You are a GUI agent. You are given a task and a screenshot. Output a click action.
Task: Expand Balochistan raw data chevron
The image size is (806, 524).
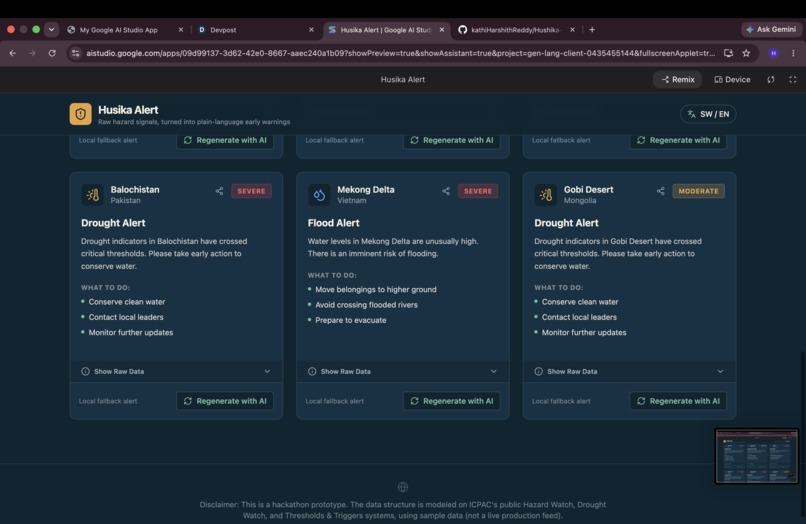(267, 371)
